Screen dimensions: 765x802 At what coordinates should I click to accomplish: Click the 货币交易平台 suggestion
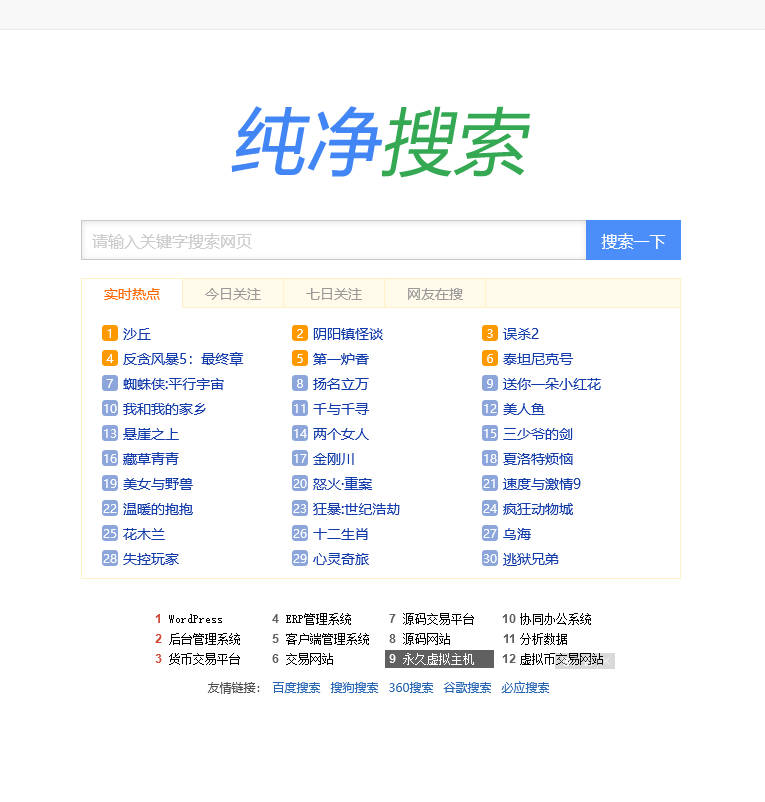tap(204, 659)
